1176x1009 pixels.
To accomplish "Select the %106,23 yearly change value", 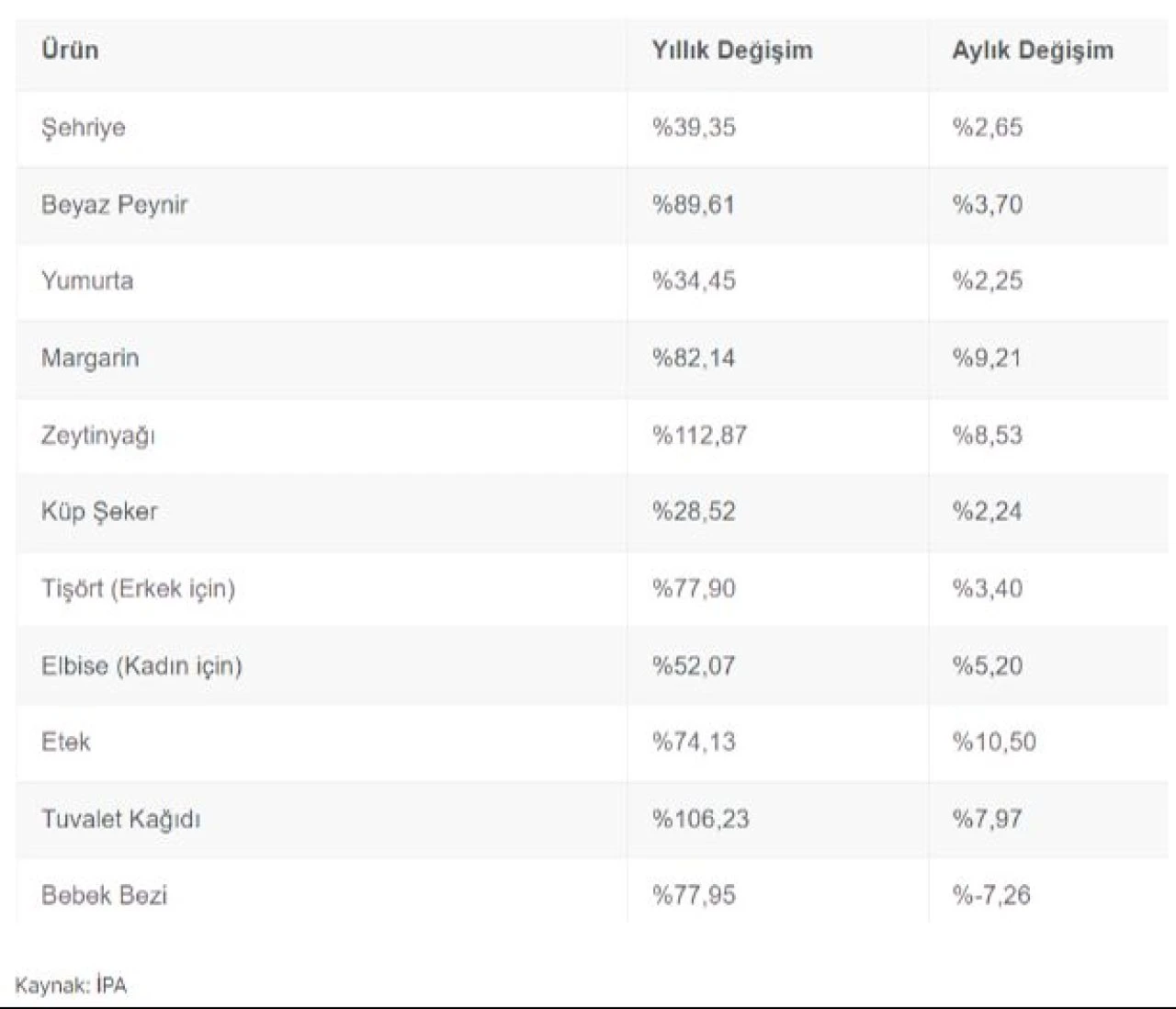I will coord(700,819).
